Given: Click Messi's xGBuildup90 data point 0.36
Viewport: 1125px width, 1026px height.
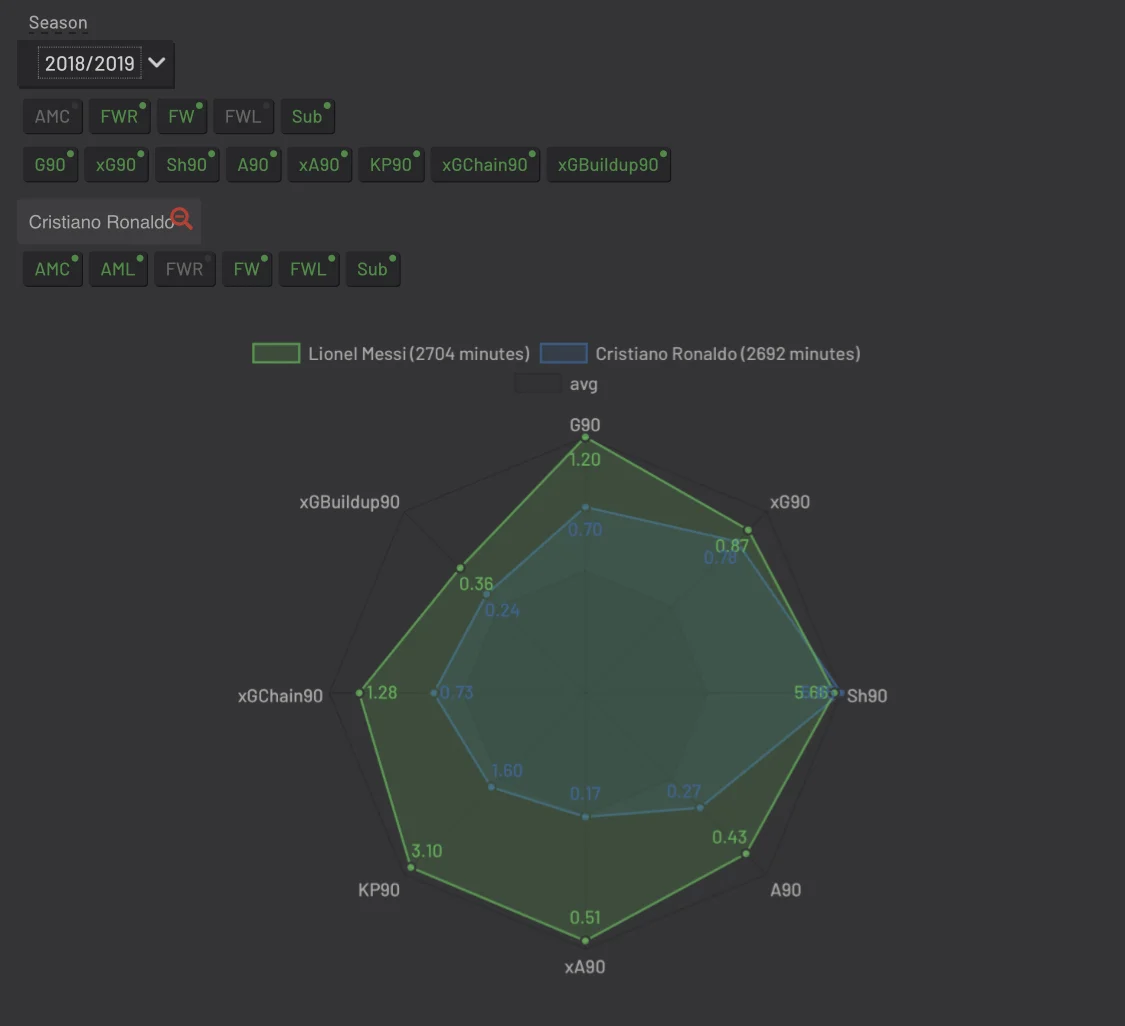Looking at the screenshot, I should (x=461, y=568).
